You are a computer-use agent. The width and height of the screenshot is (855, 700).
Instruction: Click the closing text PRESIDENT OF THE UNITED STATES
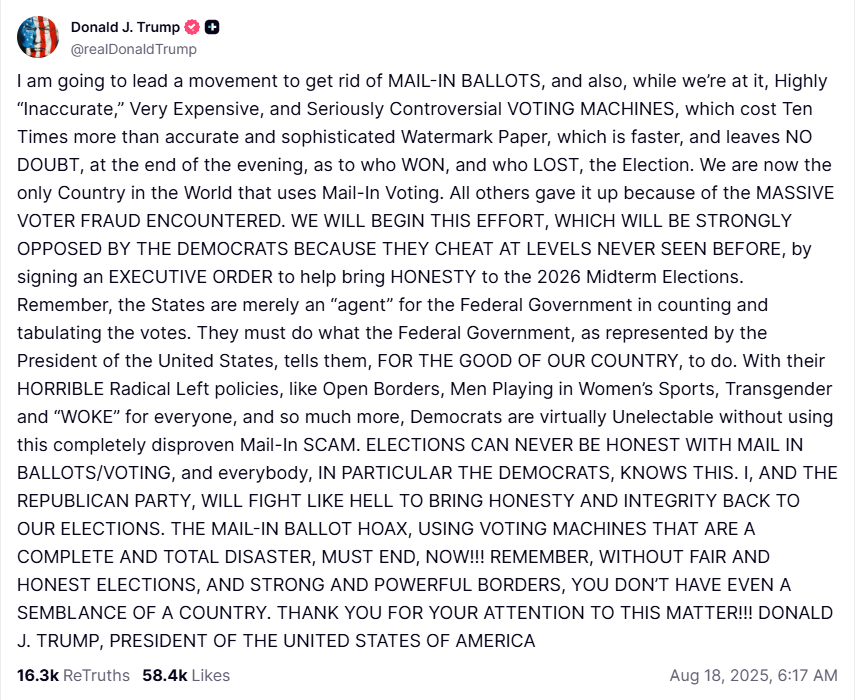(x=266, y=641)
